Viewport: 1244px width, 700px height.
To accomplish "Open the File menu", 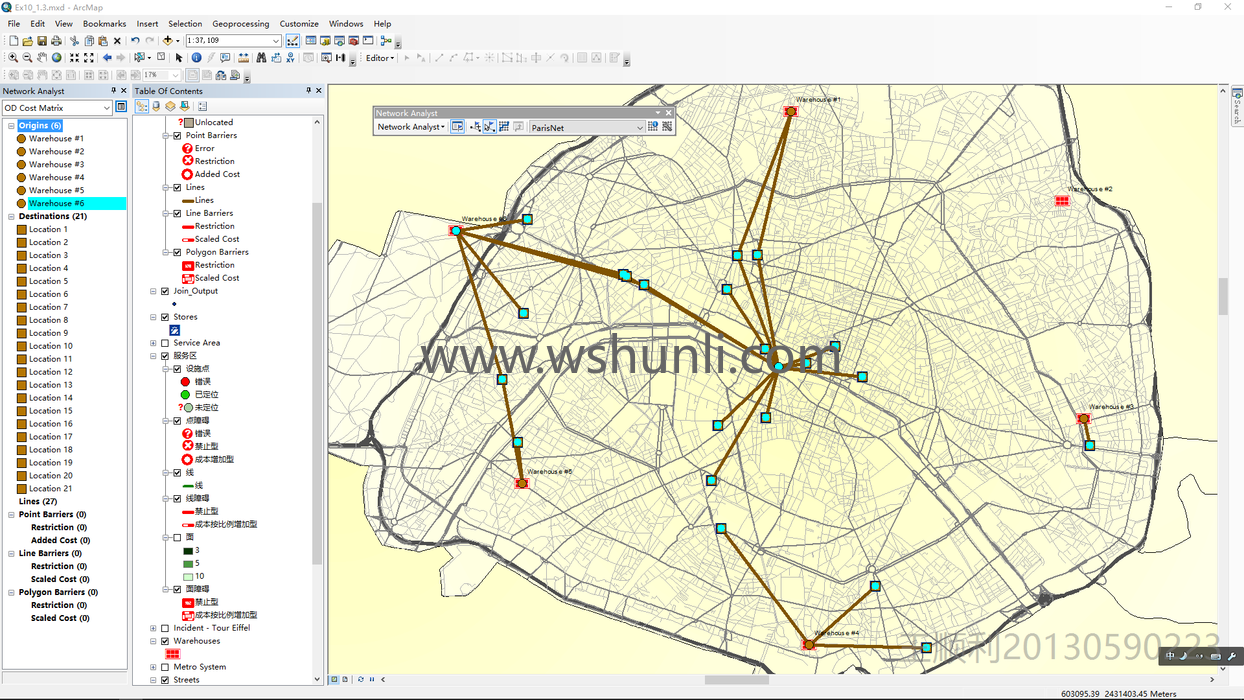I will coord(14,23).
